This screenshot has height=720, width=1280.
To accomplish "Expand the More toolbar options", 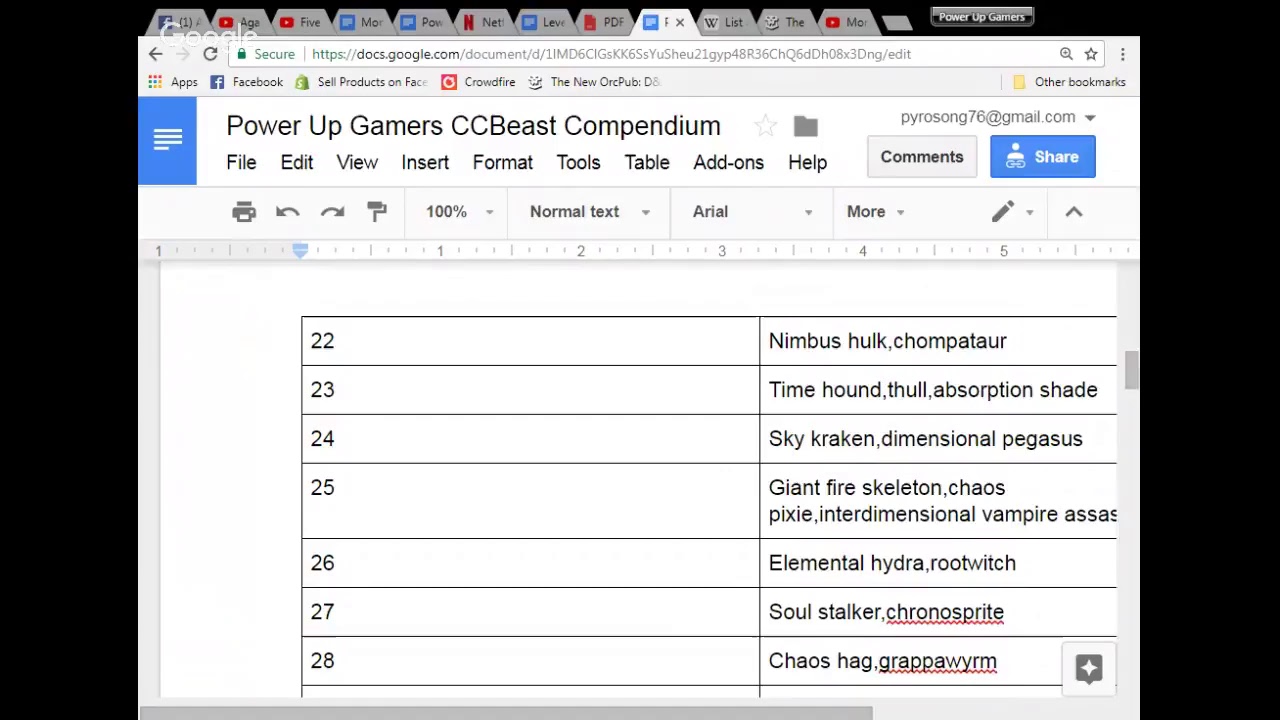I will pyautogui.click(x=875, y=212).
